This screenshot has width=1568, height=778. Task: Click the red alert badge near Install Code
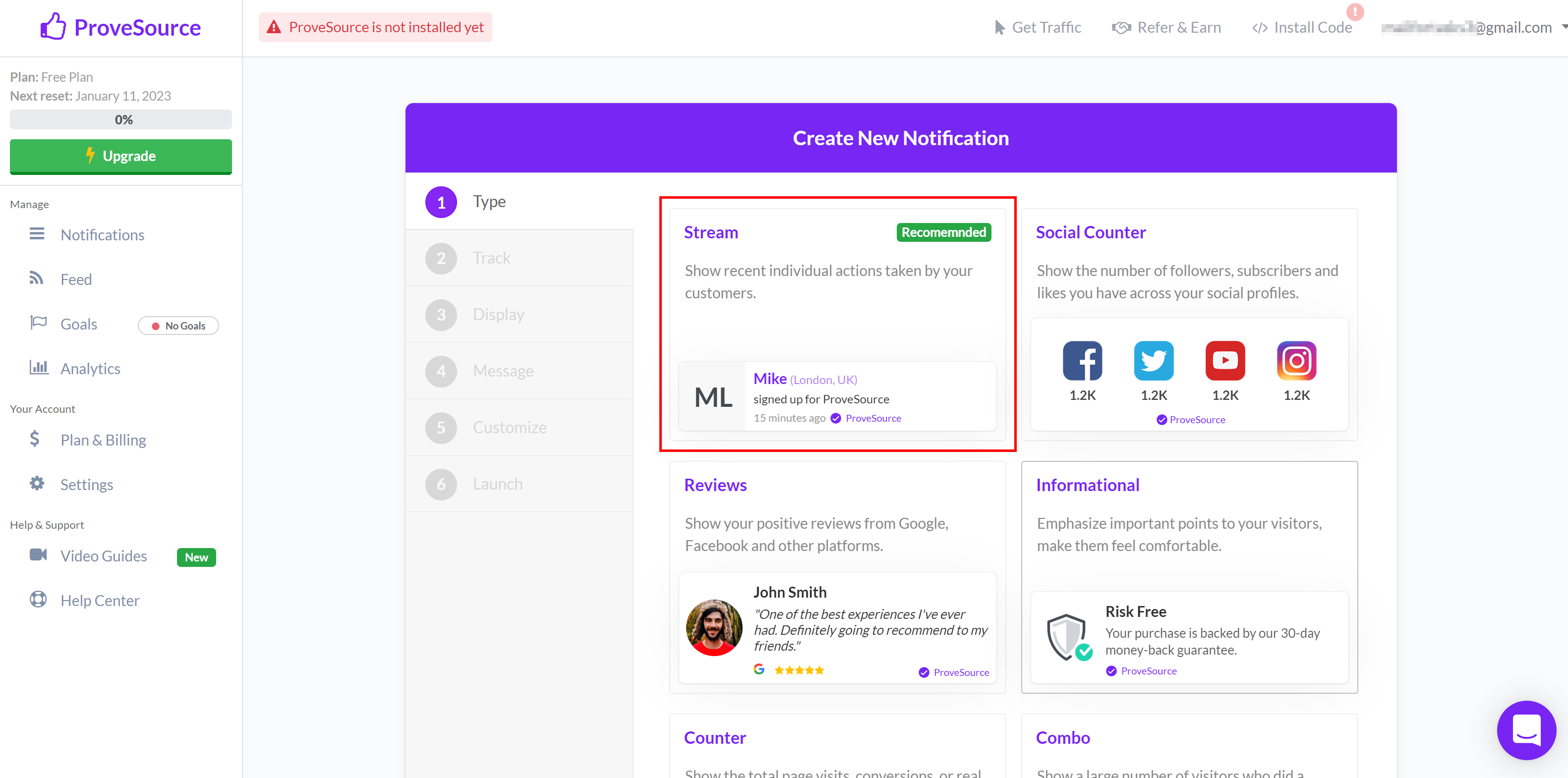click(1355, 11)
